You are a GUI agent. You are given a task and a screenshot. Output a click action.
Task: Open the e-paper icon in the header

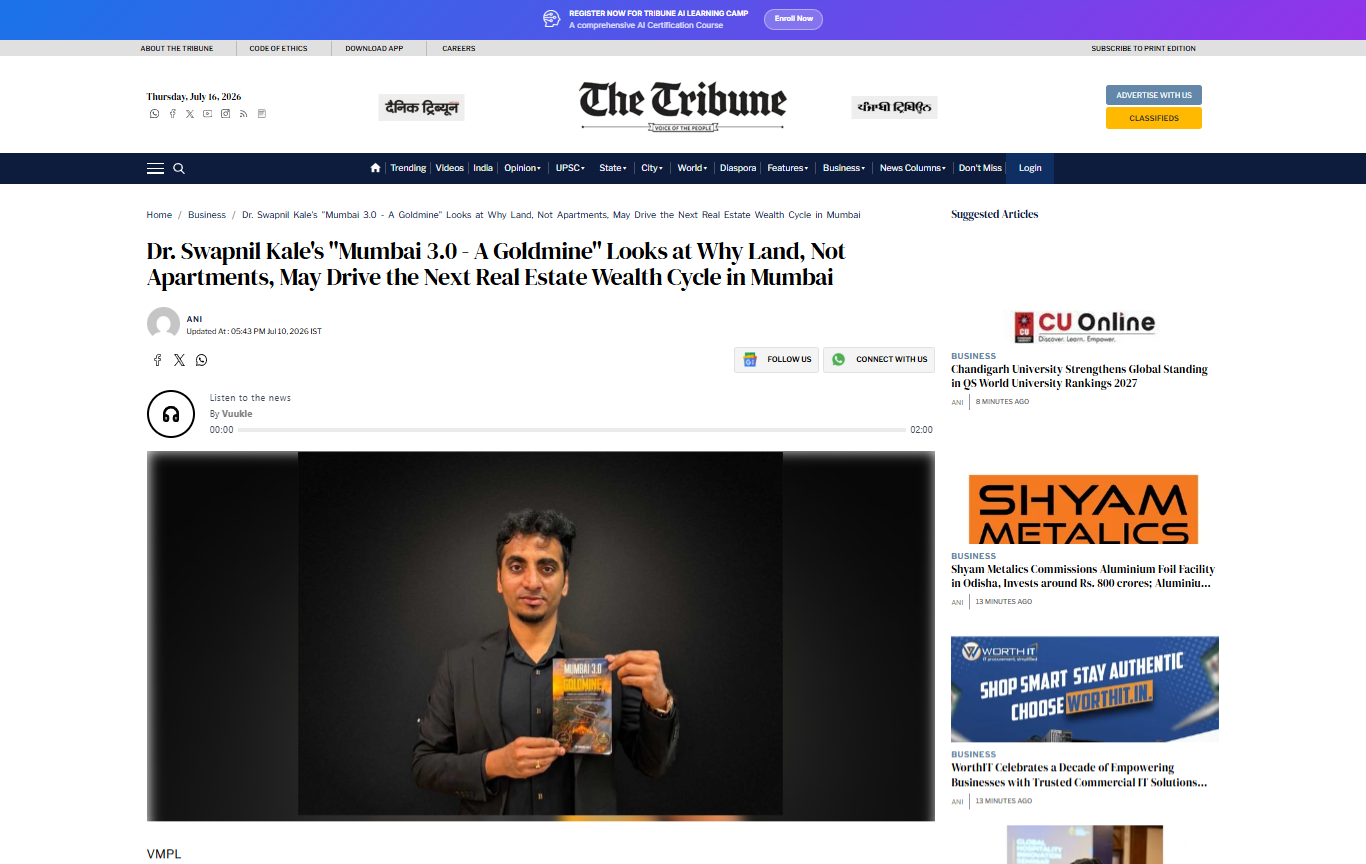(x=262, y=114)
